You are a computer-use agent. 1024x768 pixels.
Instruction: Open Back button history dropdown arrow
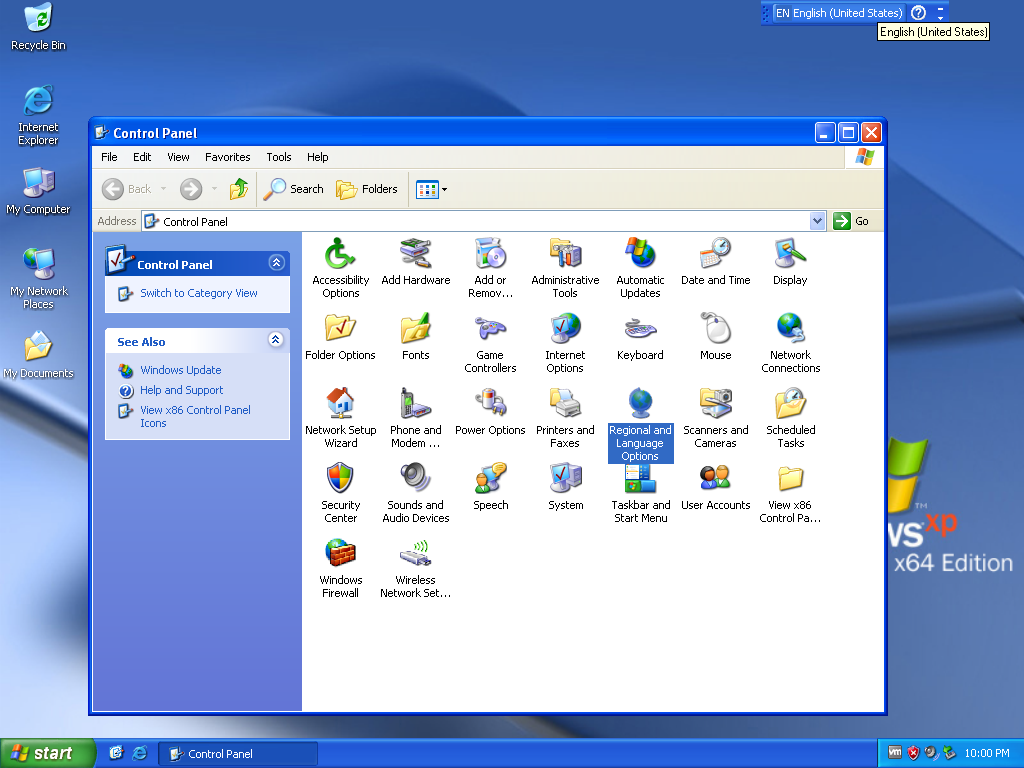click(163, 189)
